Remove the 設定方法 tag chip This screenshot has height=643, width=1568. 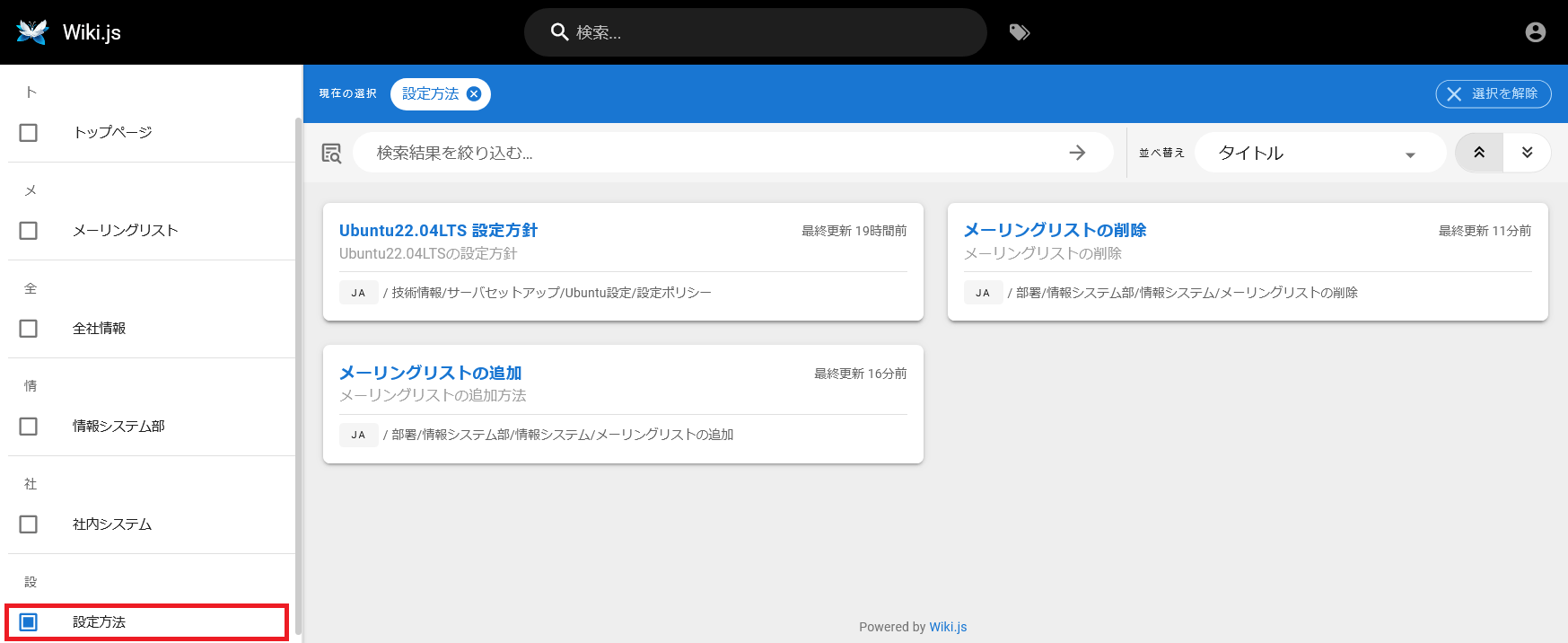coord(474,93)
